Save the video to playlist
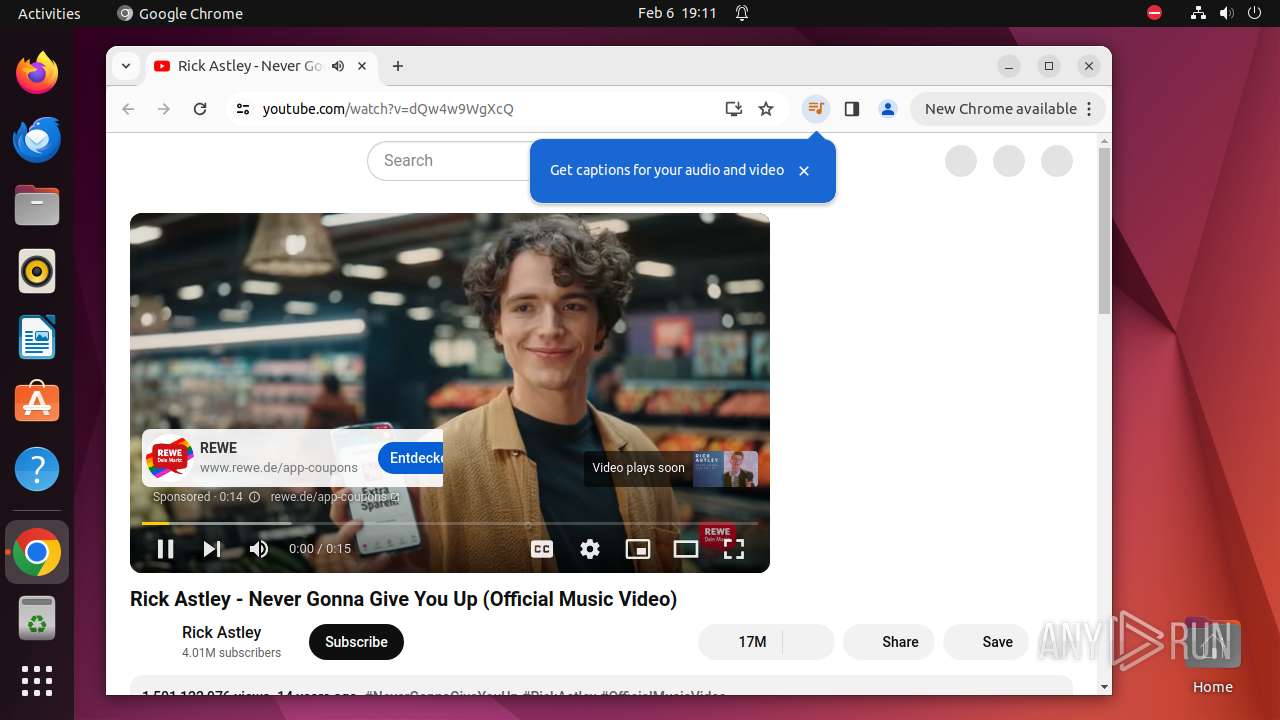The image size is (1280, 720). coord(985,642)
